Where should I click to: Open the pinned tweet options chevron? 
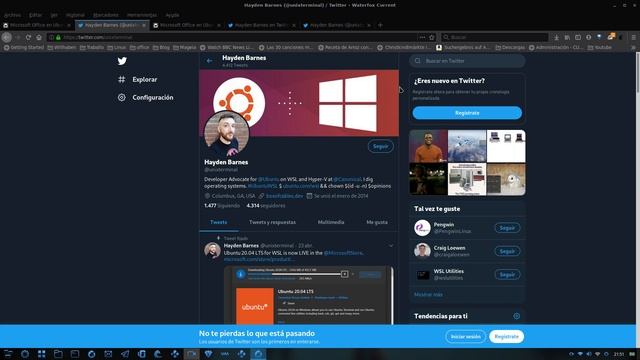click(391, 246)
